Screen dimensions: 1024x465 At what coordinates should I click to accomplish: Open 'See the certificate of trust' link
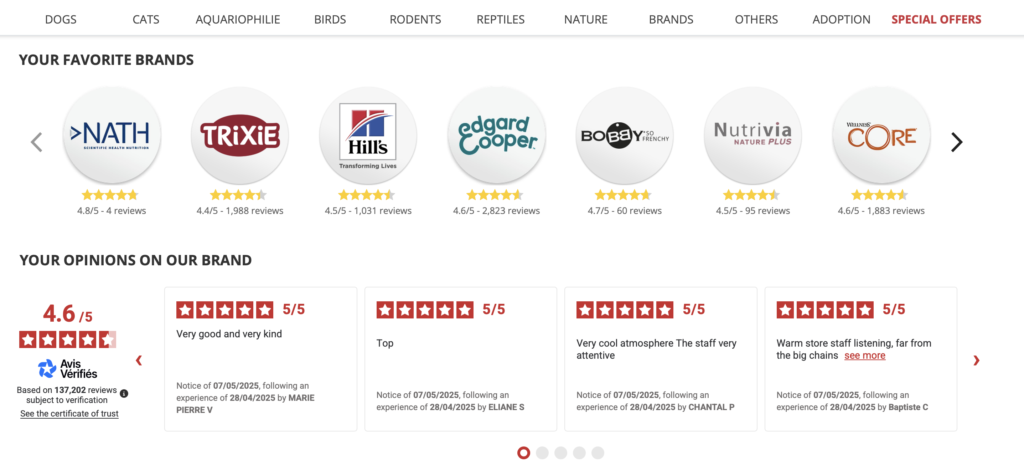click(x=69, y=413)
